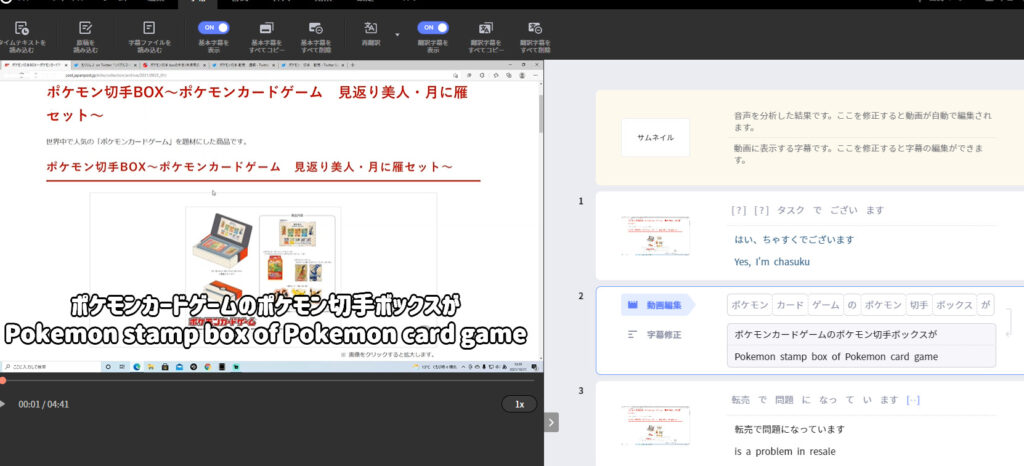Click the is a problem in resale translation
Image resolution: width=1024 pixels, height=466 pixels.
pyautogui.click(x=784, y=452)
